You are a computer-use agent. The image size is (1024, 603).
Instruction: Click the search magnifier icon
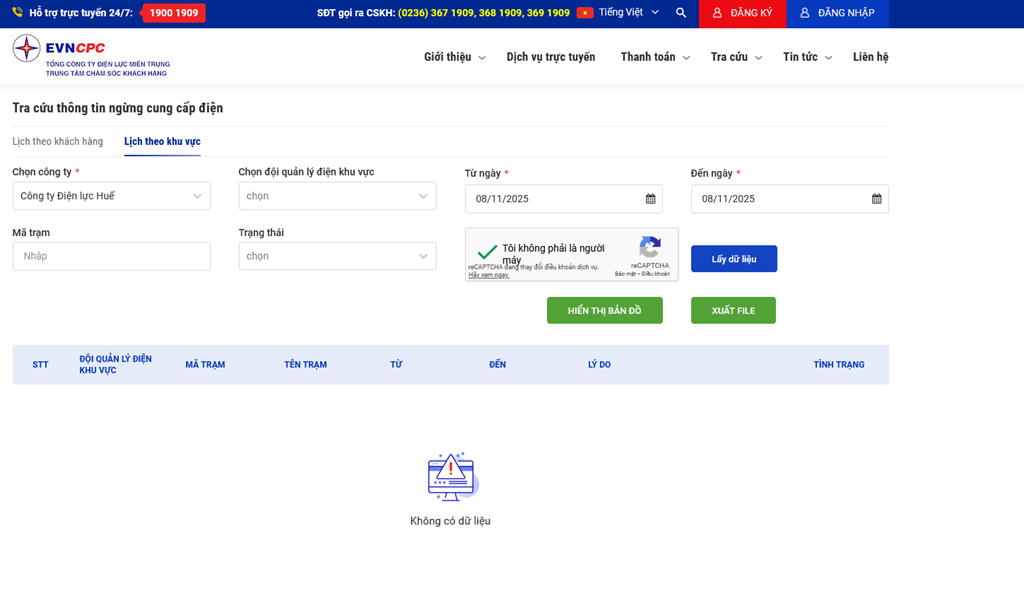click(x=681, y=13)
